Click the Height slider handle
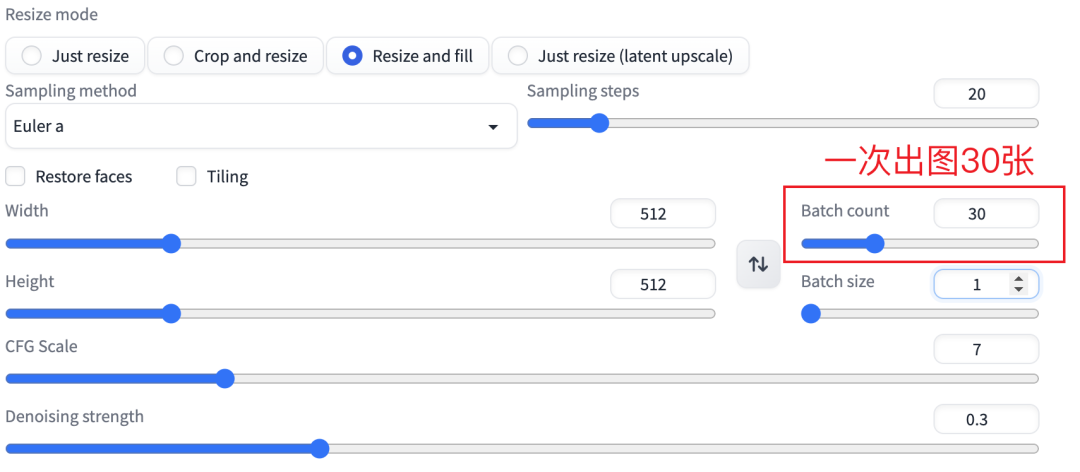 point(171,313)
